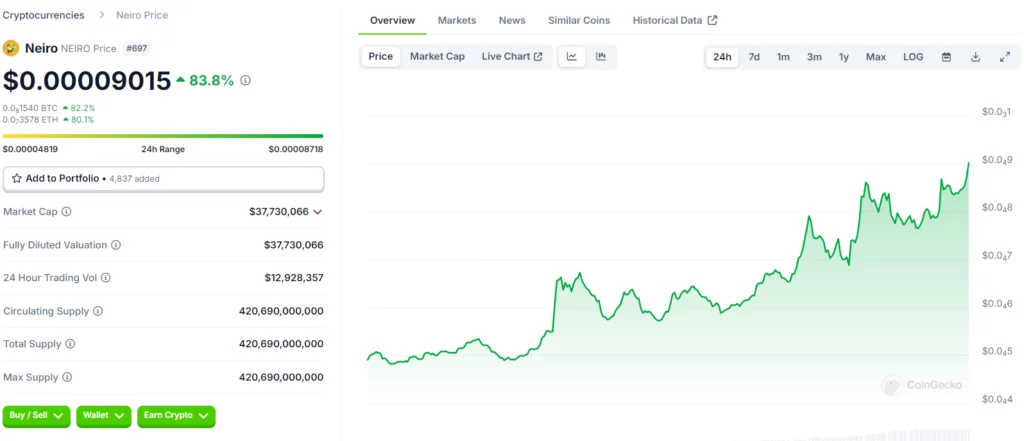The width and height of the screenshot is (1024, 441).
Task: Download chart data icon
Action: click(x=976, y=57)
